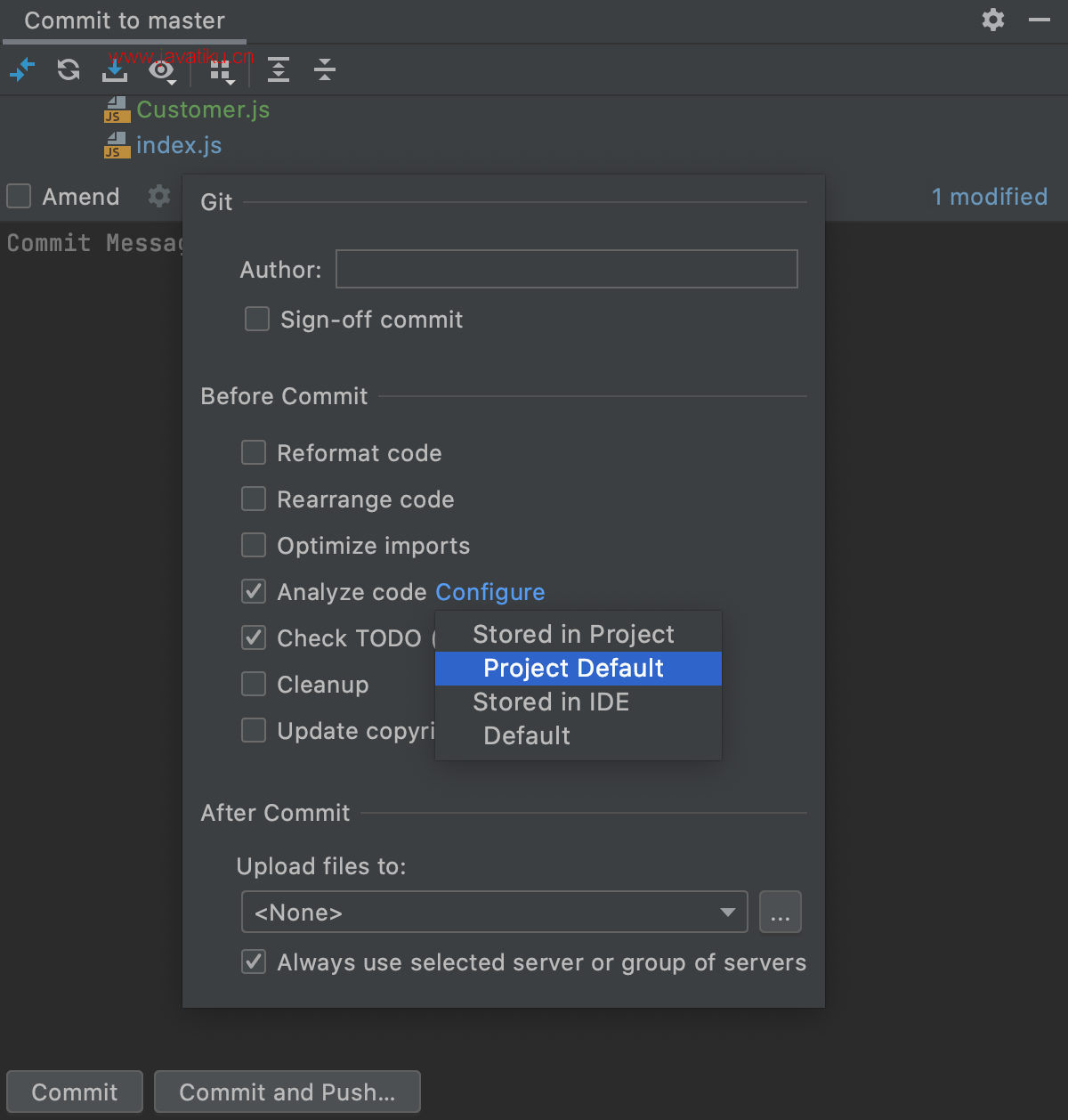Click the Collapse All icon
The height and width of the screenshot is (1120, 1068).
point(325,69)
